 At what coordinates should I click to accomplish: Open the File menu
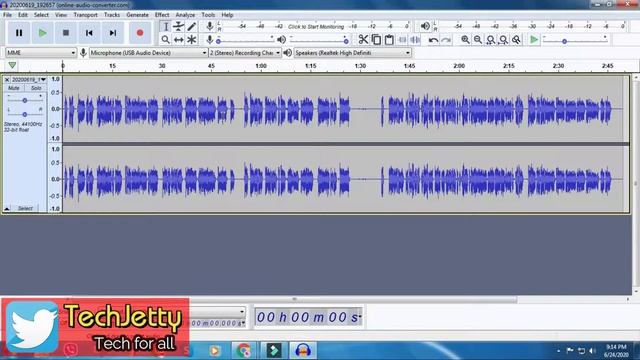tap(7, 15)
